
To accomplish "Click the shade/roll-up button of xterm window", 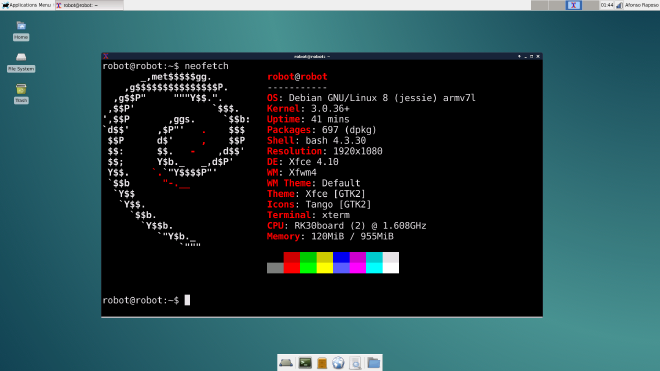I will tap(519, 56).
